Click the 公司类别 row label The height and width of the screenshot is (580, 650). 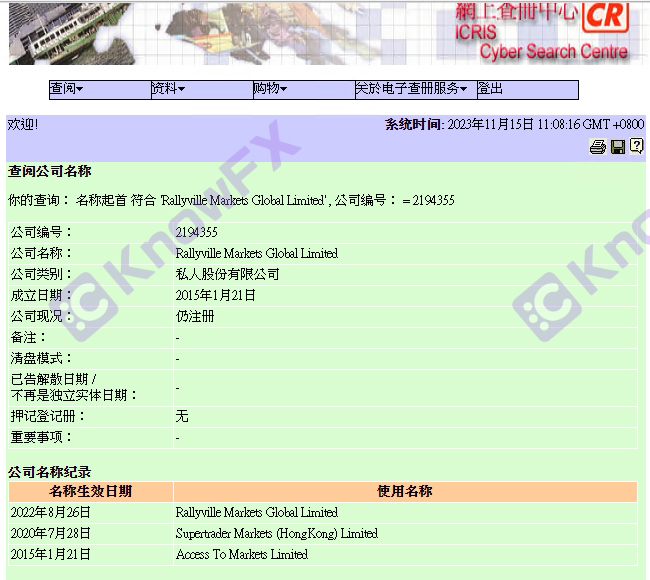coord(41,274)
